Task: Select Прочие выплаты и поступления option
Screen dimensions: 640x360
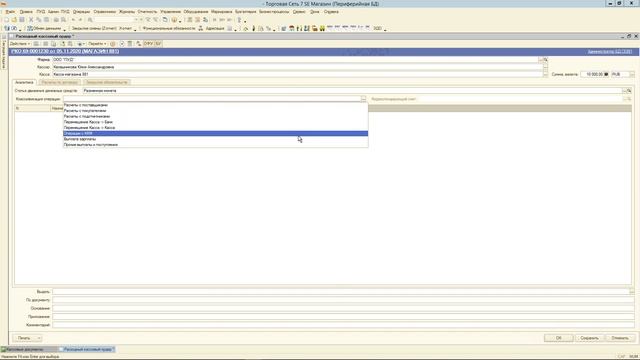Action: point(216,145)
